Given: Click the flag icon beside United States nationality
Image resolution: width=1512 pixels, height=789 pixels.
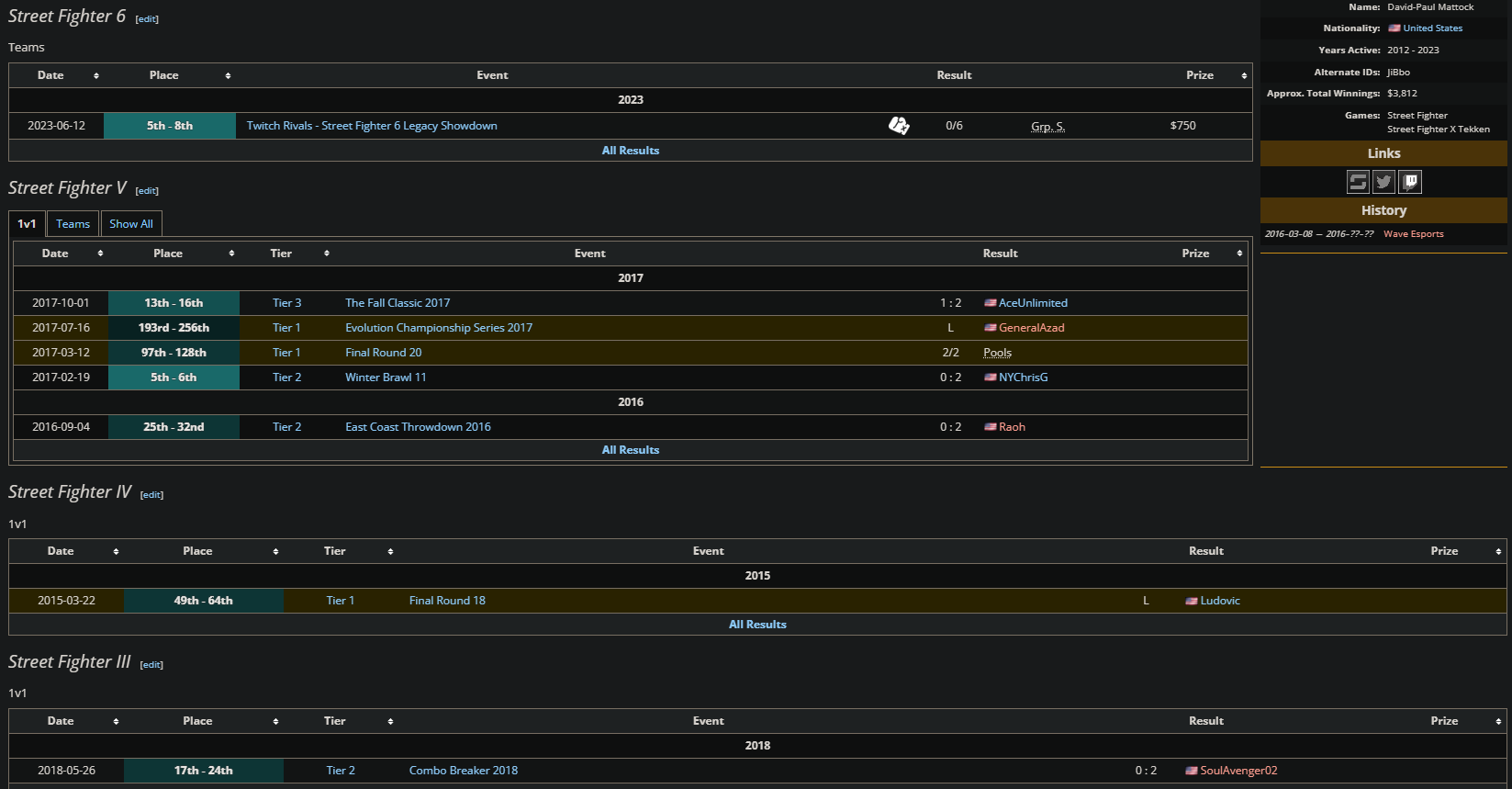Looking at the screenshot, I should pyautogui.click(x=1394, y=28).
